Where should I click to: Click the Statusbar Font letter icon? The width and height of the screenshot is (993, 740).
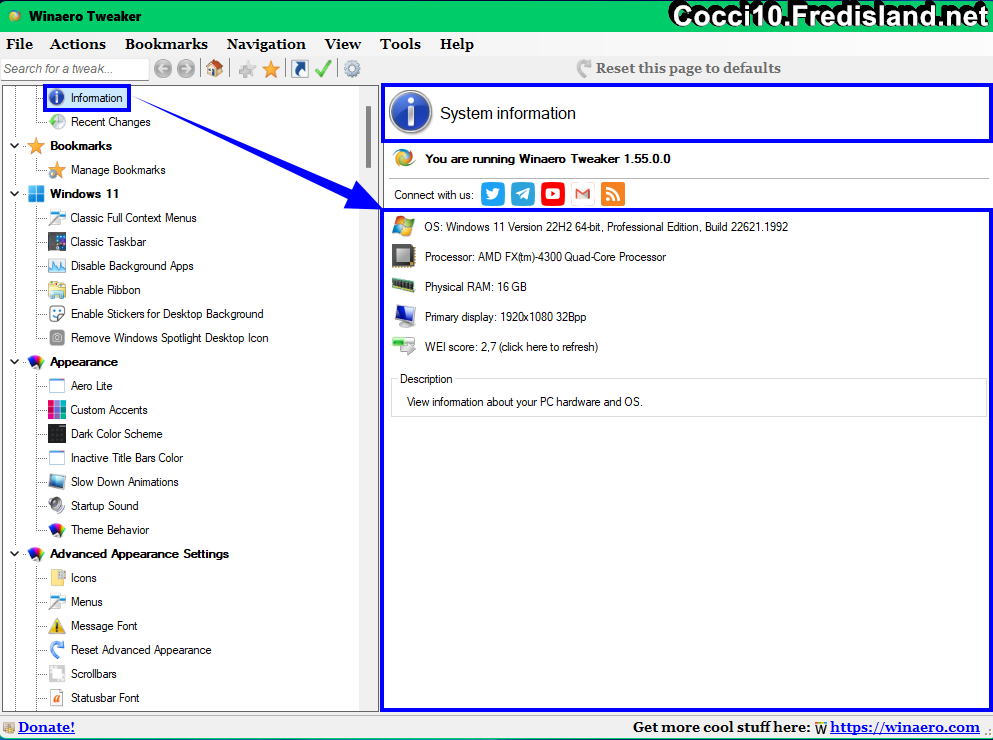click(x=57, y=698)
